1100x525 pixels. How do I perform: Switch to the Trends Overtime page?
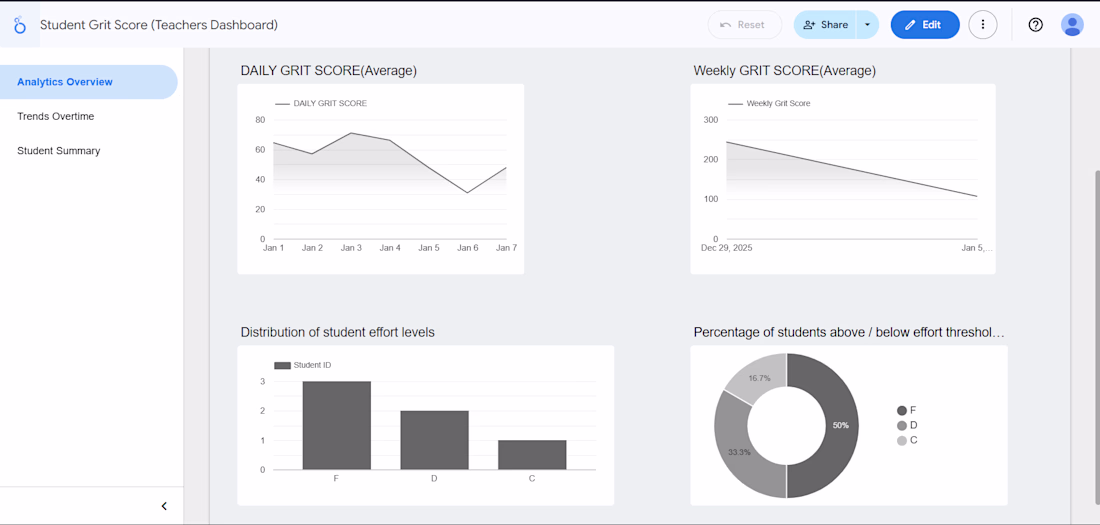coord(56,116)
